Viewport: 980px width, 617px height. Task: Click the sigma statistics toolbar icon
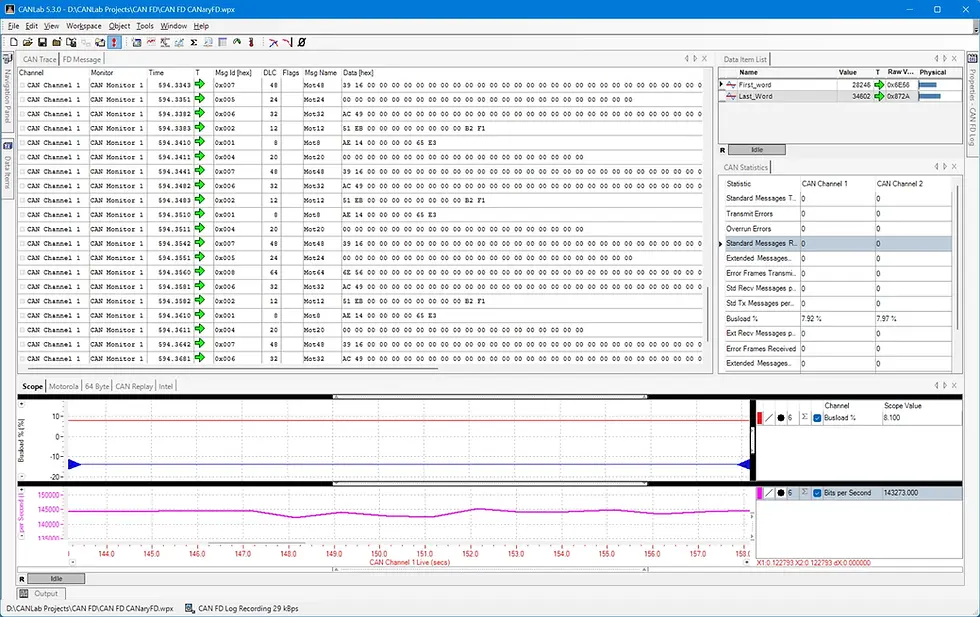click(194, 43)
